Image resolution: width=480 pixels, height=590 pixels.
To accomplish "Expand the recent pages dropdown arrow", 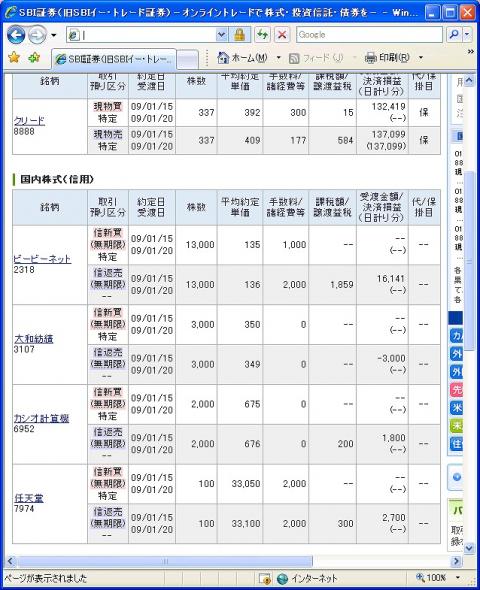I will (x=53, y=35).
